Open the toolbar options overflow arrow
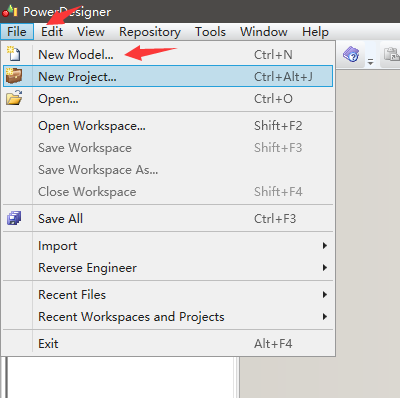The image size is (400, 398). pyautogui.click(x=370, y=62)
